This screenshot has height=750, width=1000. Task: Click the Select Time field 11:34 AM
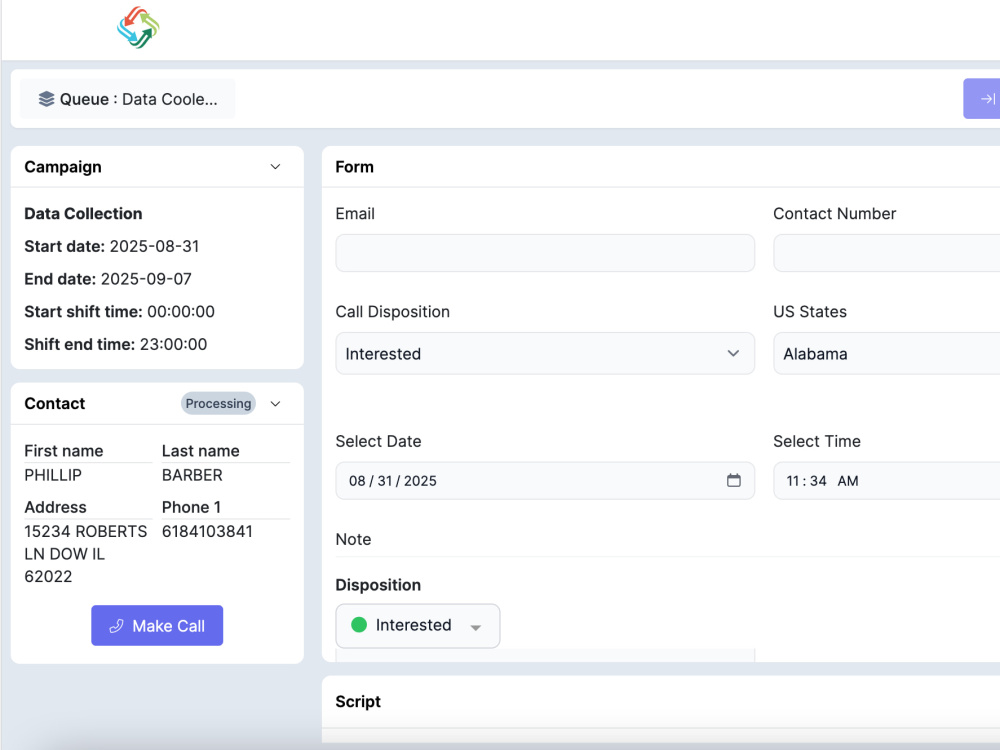click(x=886, y=481)
